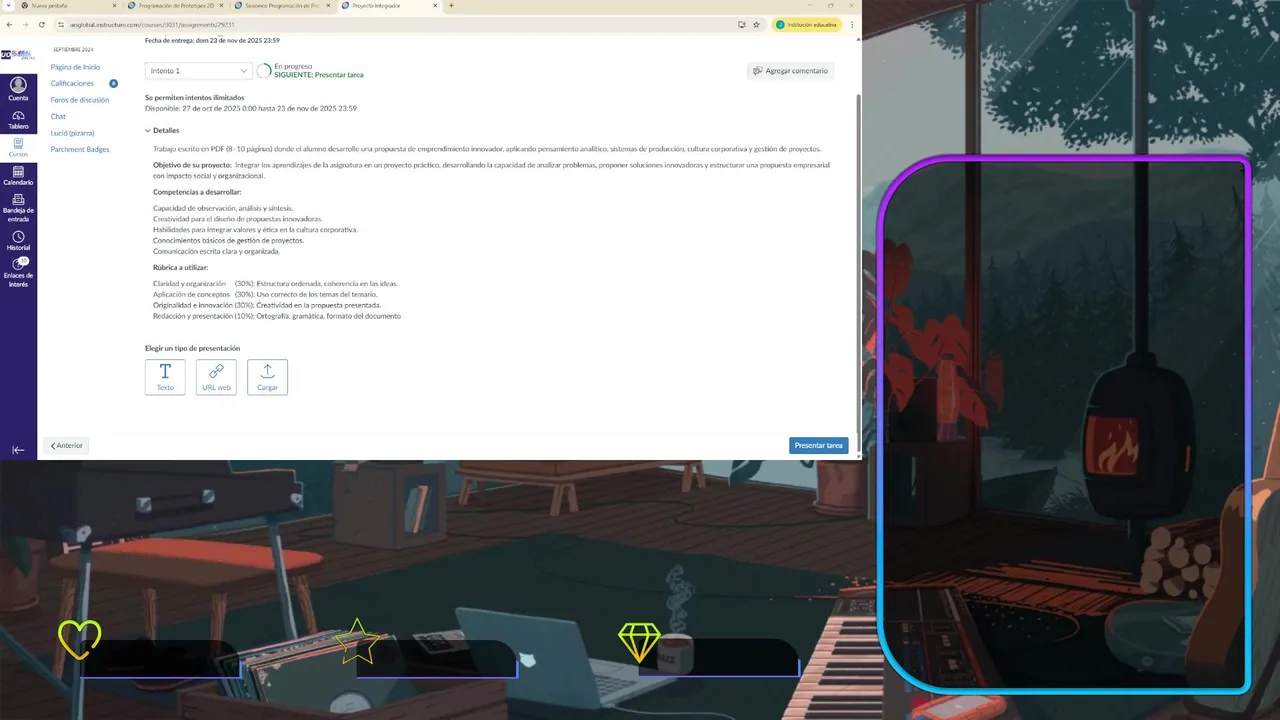Screen dimensions: 1280x720
Task: Open the Cursos courses icon
Action: point(18,147)
